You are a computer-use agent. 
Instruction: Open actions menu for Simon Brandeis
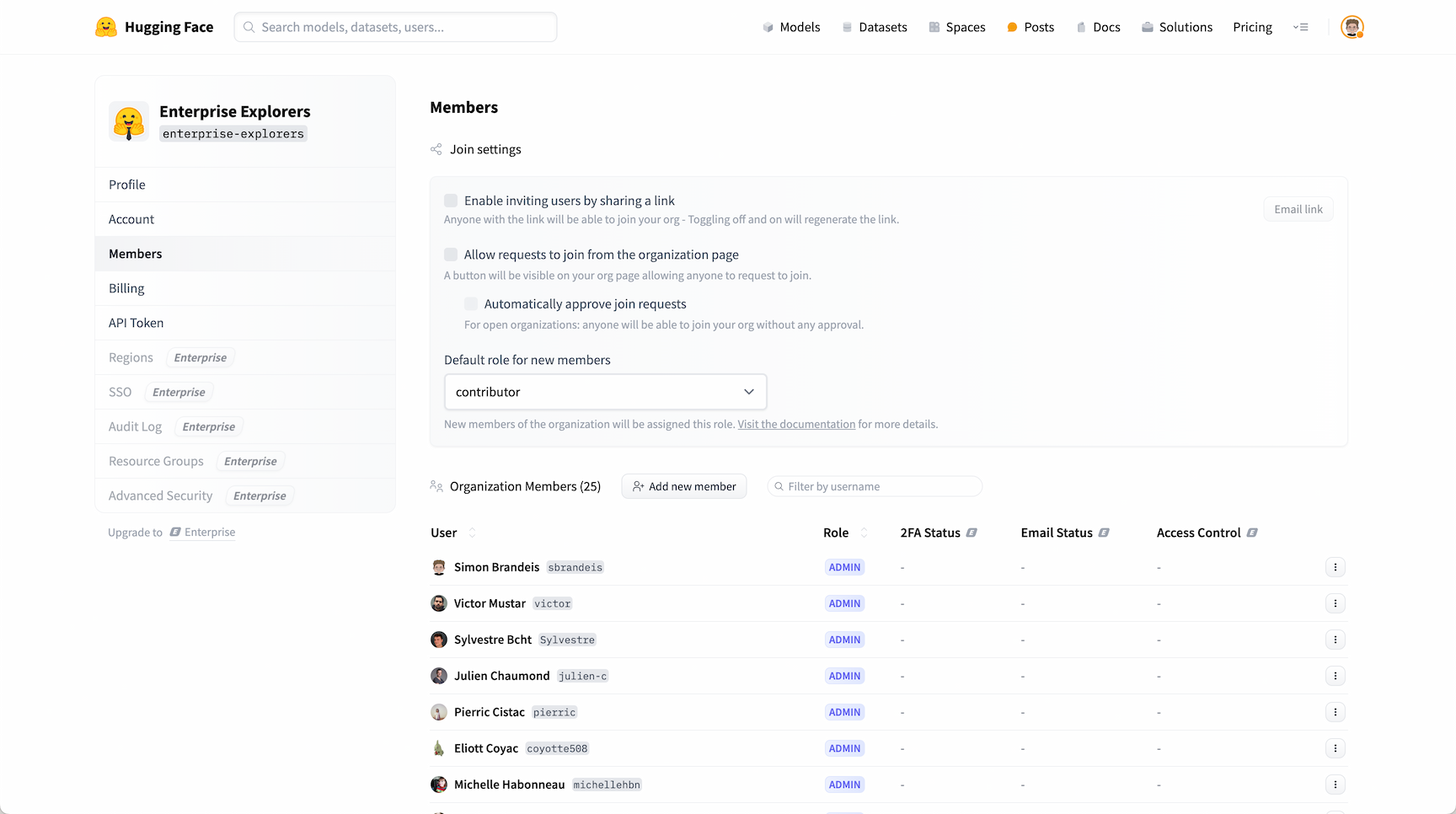pyautogui.click(x=1335, y=567)
